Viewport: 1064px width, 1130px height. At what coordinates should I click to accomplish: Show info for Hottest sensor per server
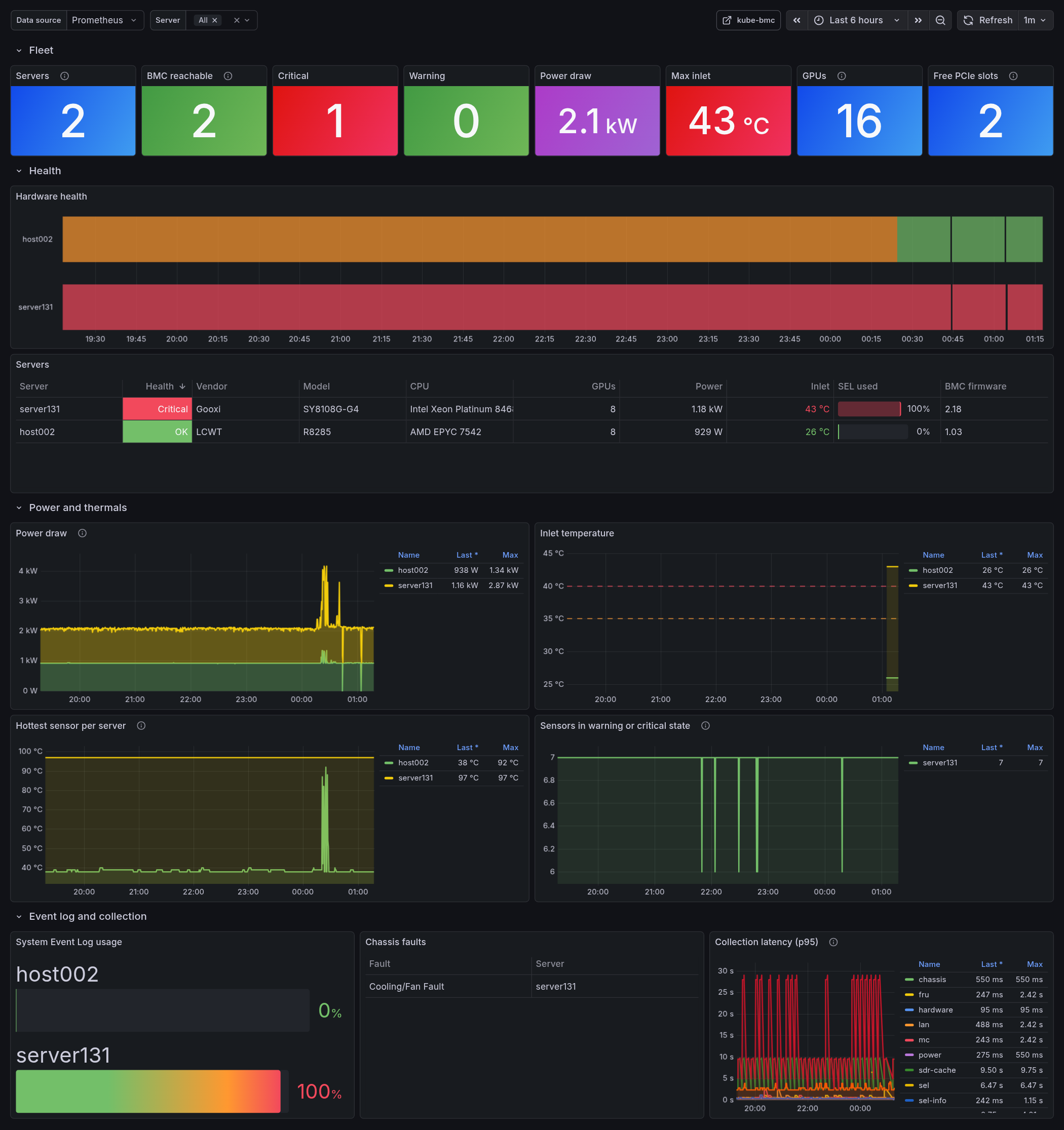click(x=141, y=726)
